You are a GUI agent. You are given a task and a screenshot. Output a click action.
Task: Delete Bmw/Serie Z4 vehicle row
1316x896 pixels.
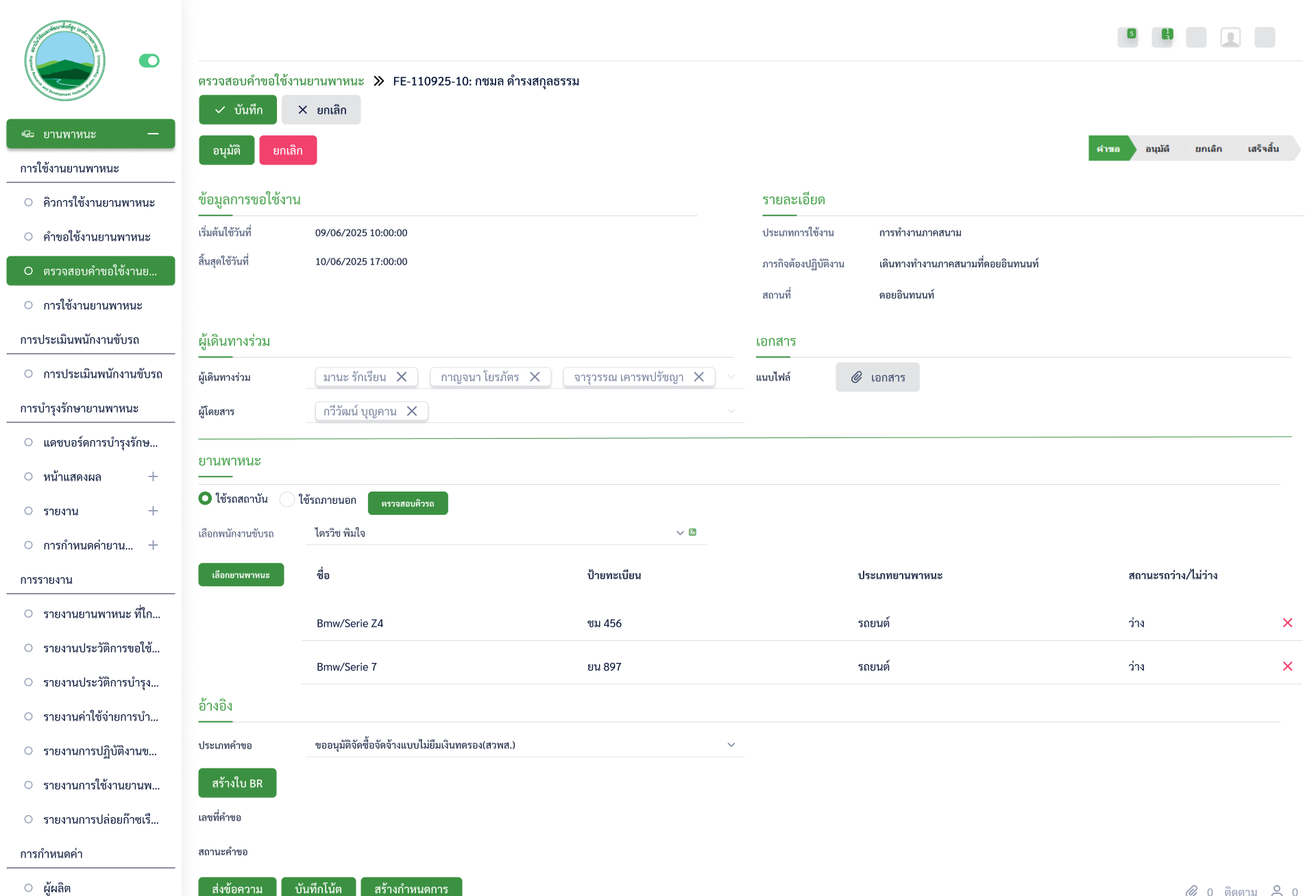(x=1287, y=623)
